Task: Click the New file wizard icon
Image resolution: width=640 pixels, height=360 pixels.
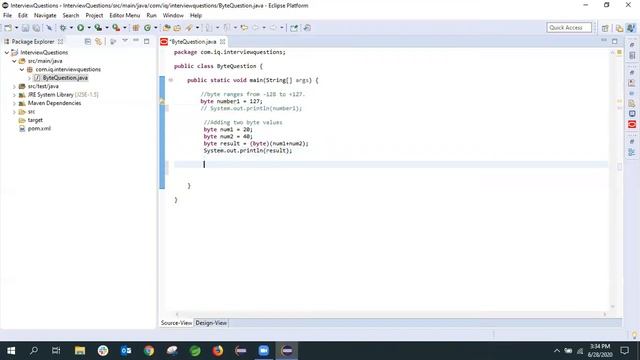Action: (x=8, y=28)
